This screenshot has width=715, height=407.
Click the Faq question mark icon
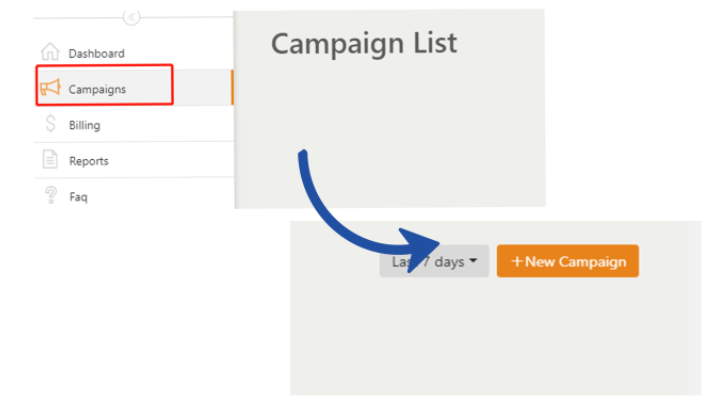pyautogui.click(x=50, y=196)
